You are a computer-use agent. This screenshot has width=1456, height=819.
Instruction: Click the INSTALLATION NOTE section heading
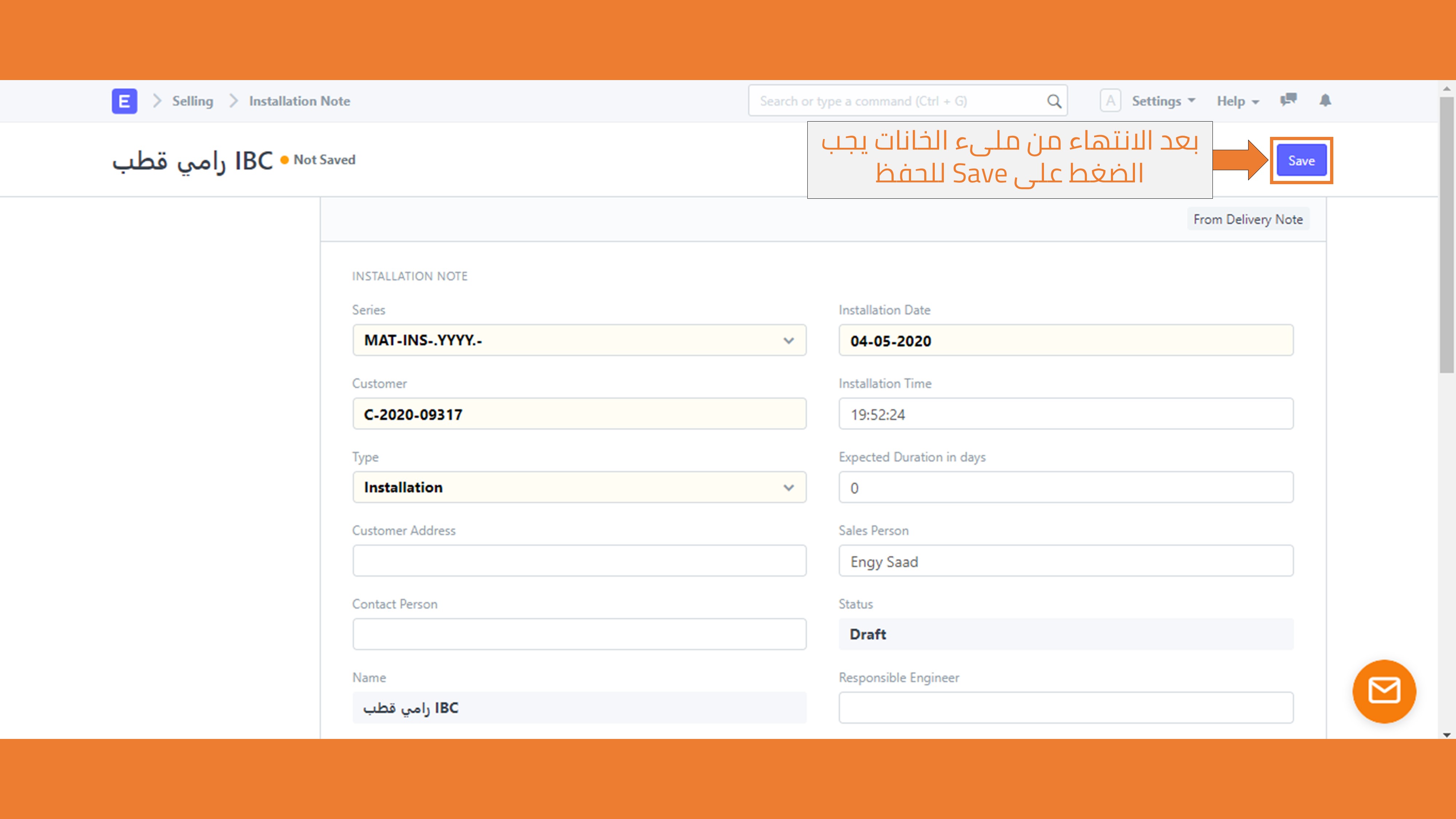tap(410, 276)
